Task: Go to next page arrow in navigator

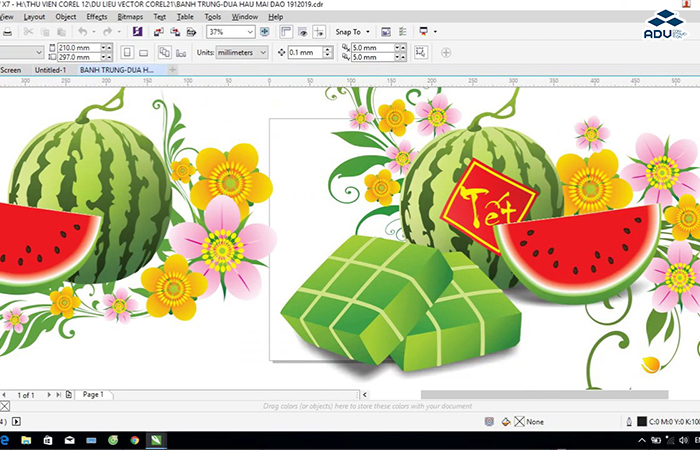Action: (49, 395)
